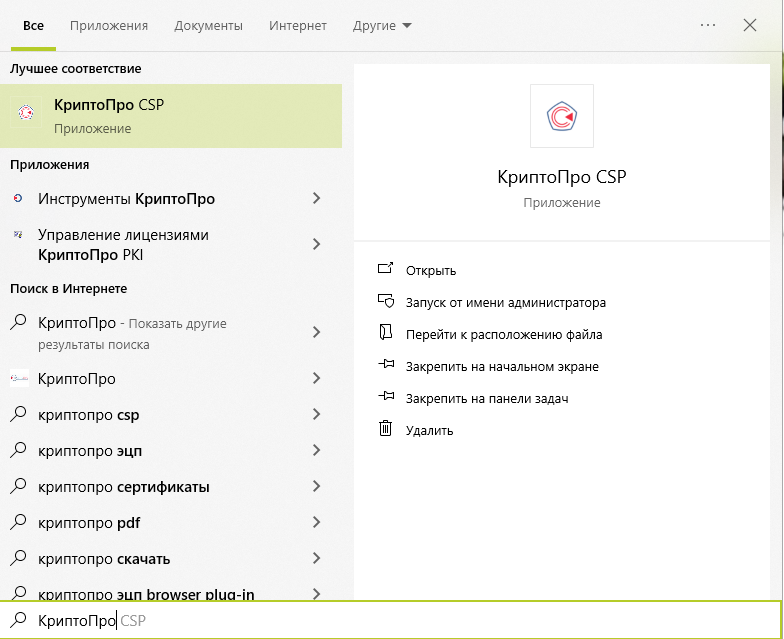Click the large КриптоПро CSP logo in preview
Image resolution: width=784 pixels, height=639 pixels.
[x=562, y=116]
